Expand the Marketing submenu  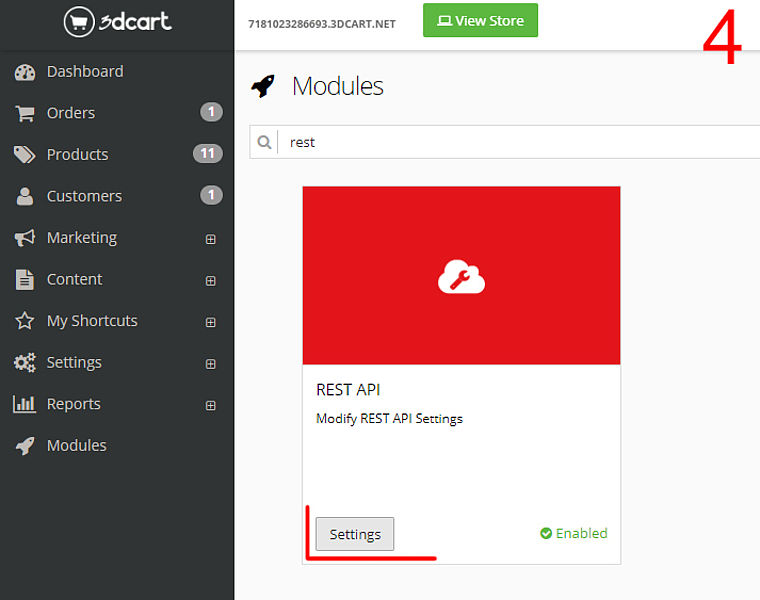(x=210, y=239)
